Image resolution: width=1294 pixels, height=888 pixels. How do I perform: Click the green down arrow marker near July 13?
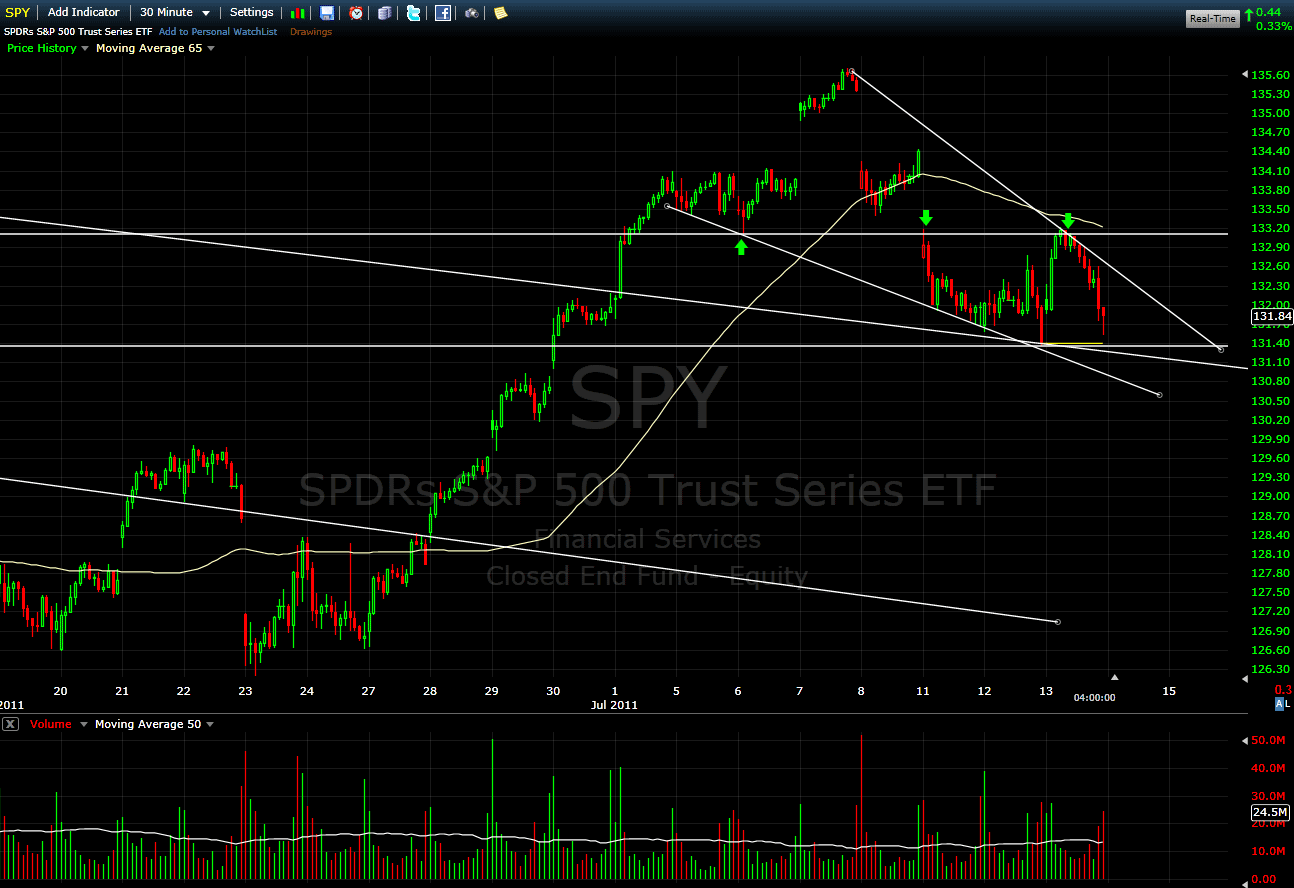pos(1068,220)
